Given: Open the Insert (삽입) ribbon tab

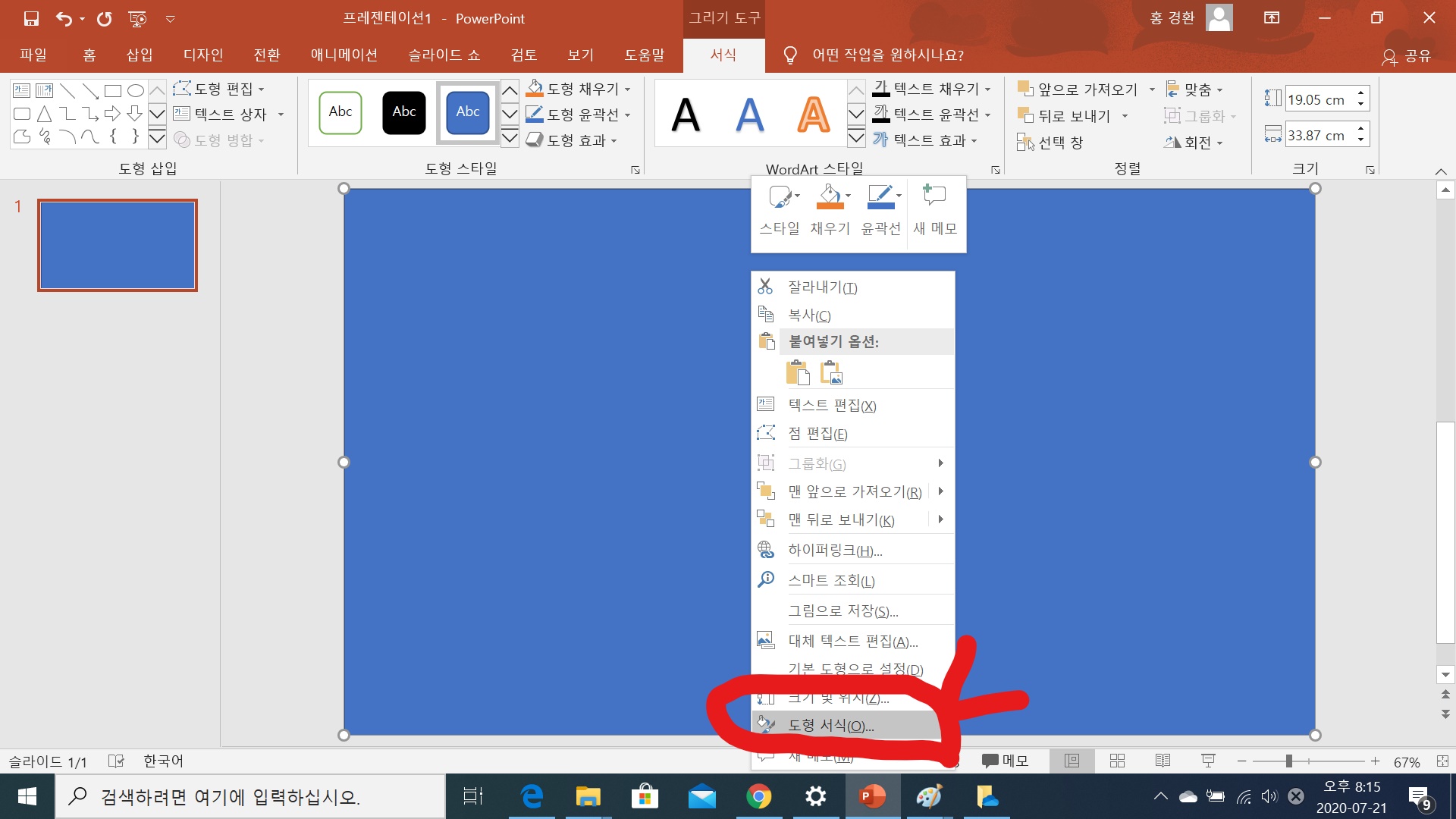Looking at the screenshot, I should (x=140, y=55).
